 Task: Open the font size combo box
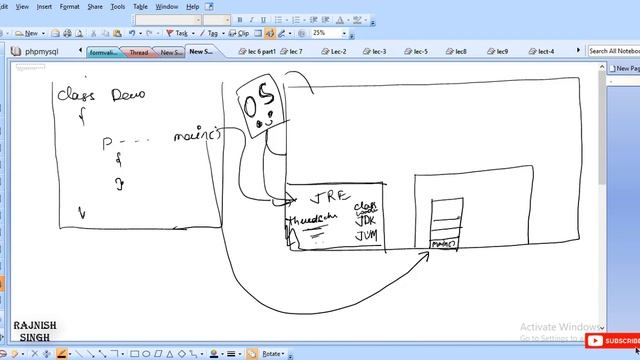[x=217, y=20]
